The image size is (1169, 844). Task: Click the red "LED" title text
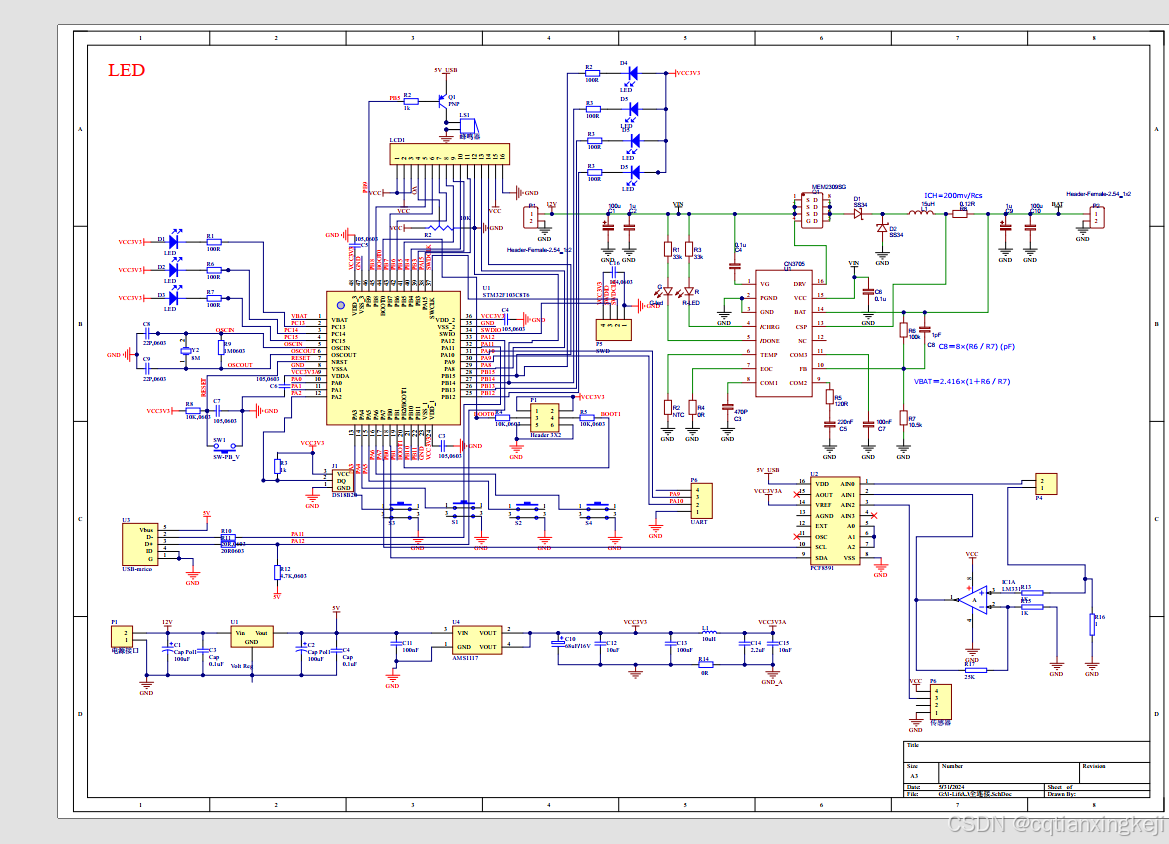tap(126, 70)
